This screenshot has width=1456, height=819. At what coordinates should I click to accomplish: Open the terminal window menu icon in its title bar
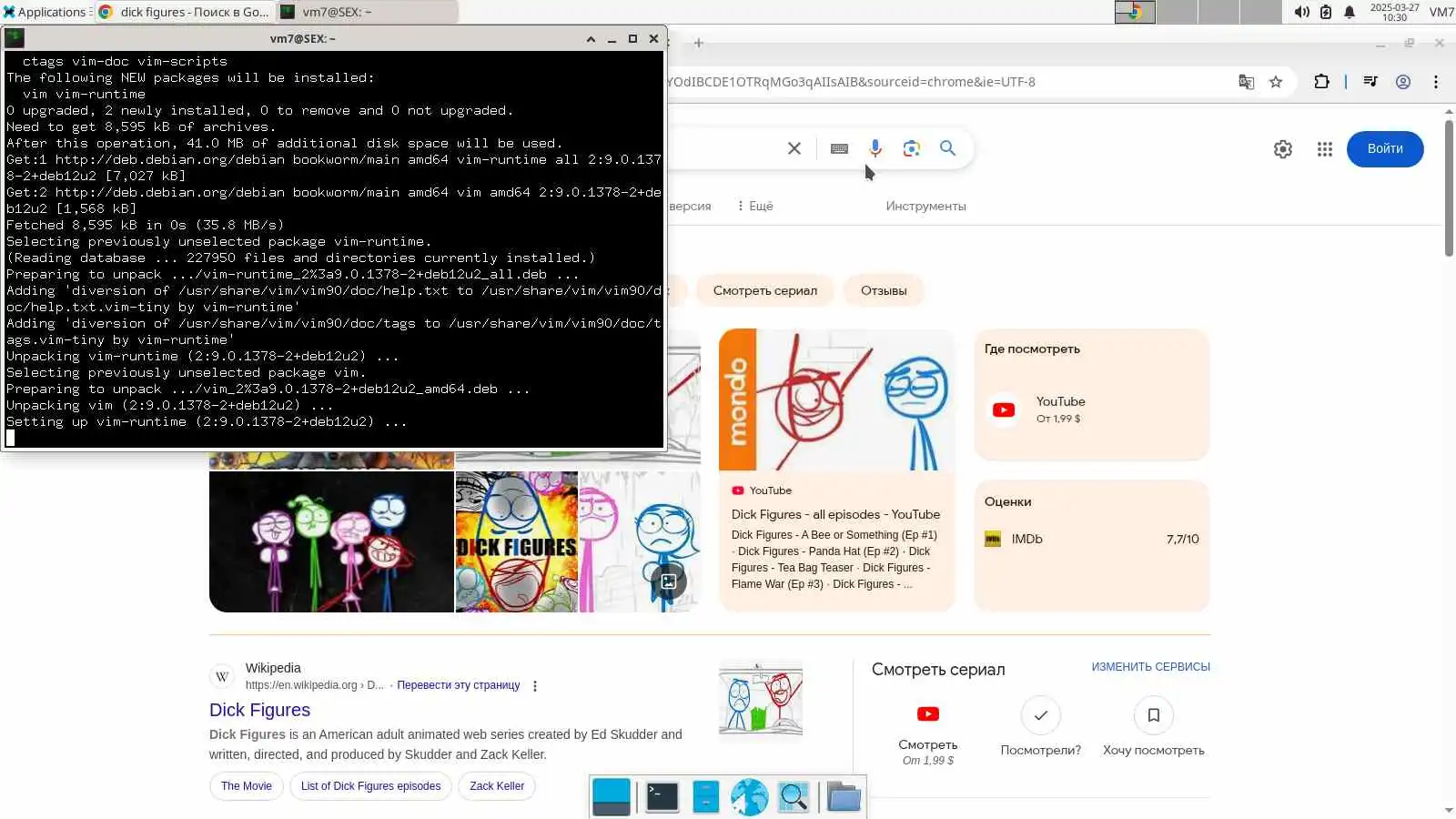pos(15,38)
